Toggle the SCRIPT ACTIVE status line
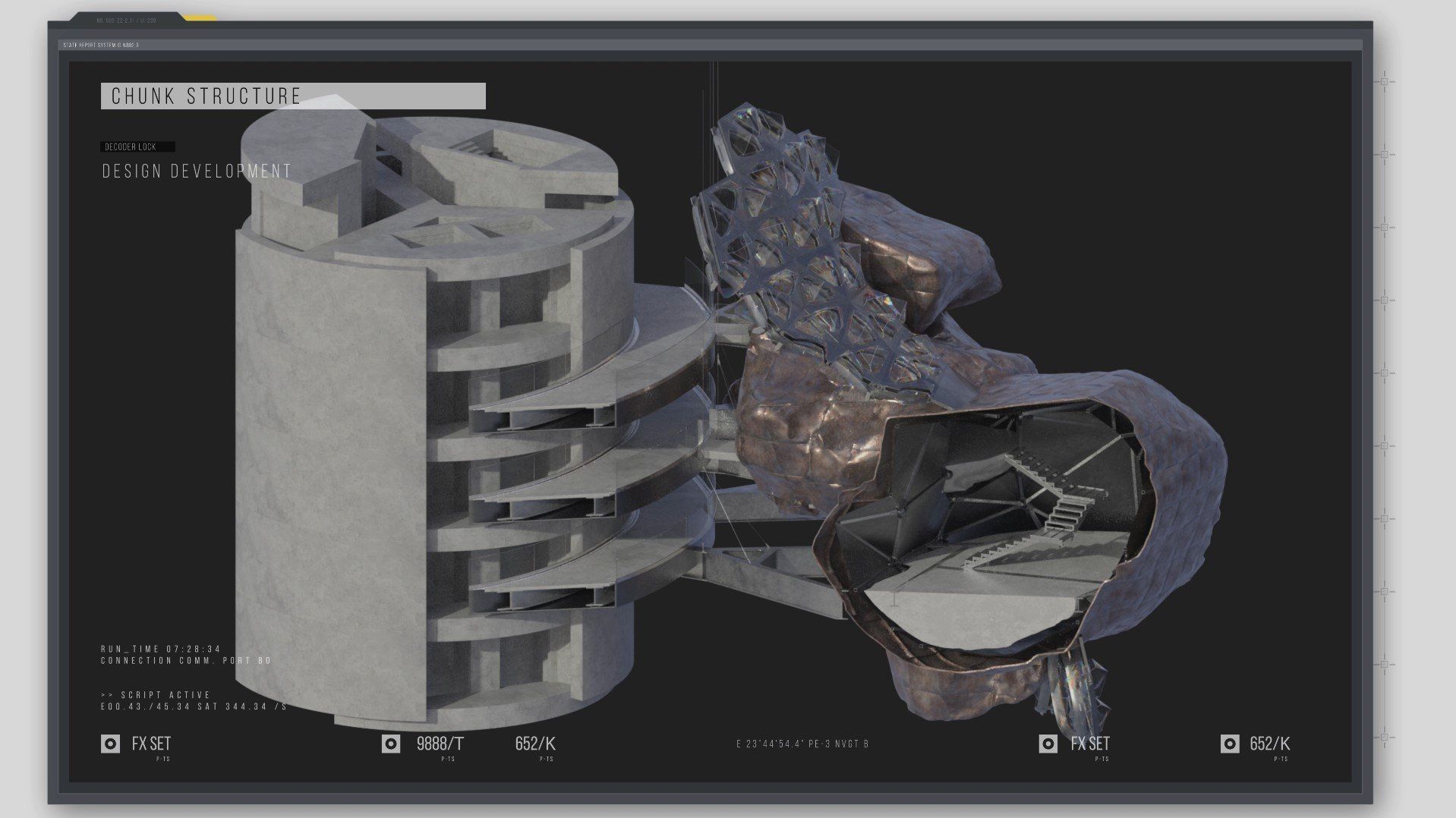Image resolution: width=1456 pixels, height=818 pixels. [x=156, y=695]
